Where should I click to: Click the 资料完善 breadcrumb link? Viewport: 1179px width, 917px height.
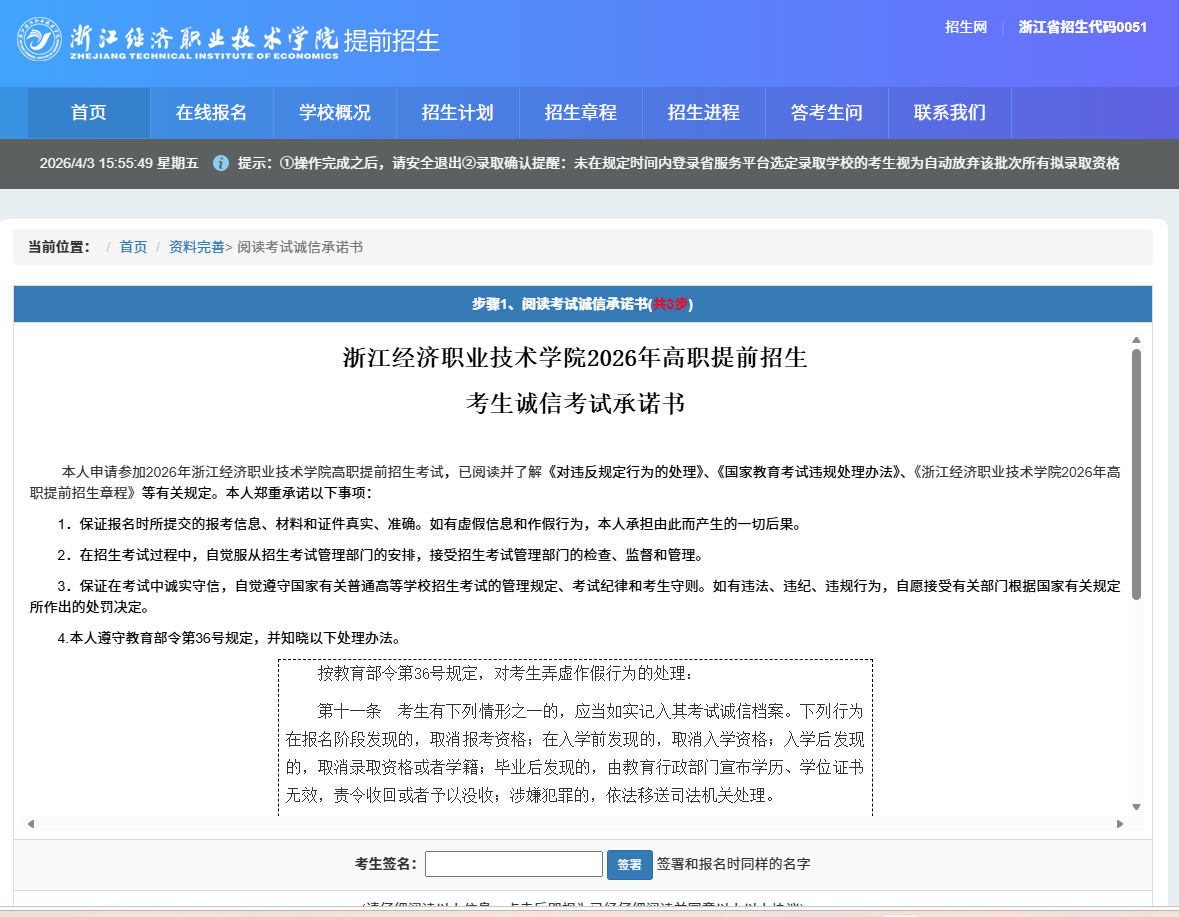point(196,247)
